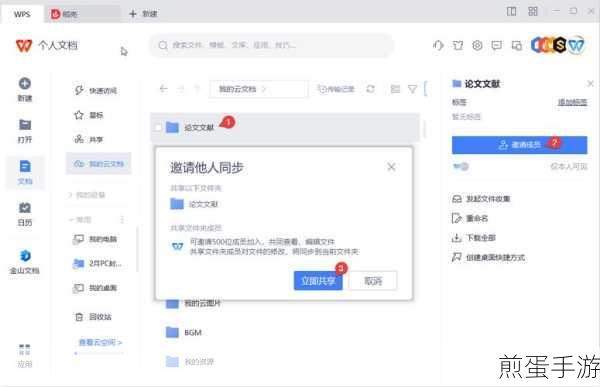The width and height of the screenshot is (600, 387).
Task: Click the 添加标签 link
Action: point(572,102)
